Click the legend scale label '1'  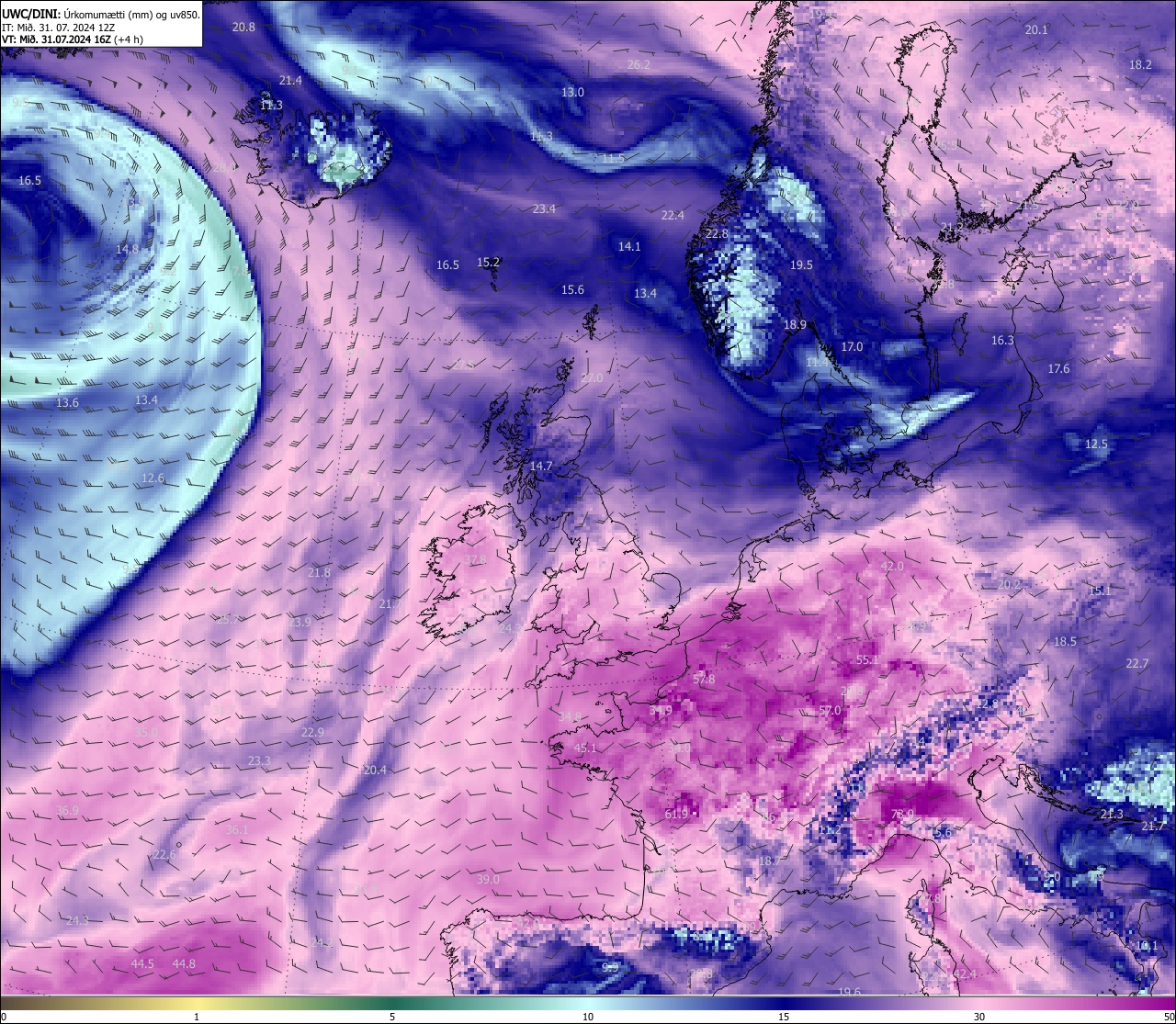(x=197, y=1017)
